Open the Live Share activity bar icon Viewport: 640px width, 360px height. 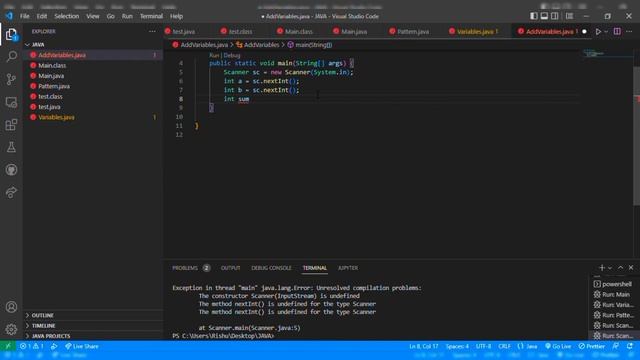(x=11, y=192)
